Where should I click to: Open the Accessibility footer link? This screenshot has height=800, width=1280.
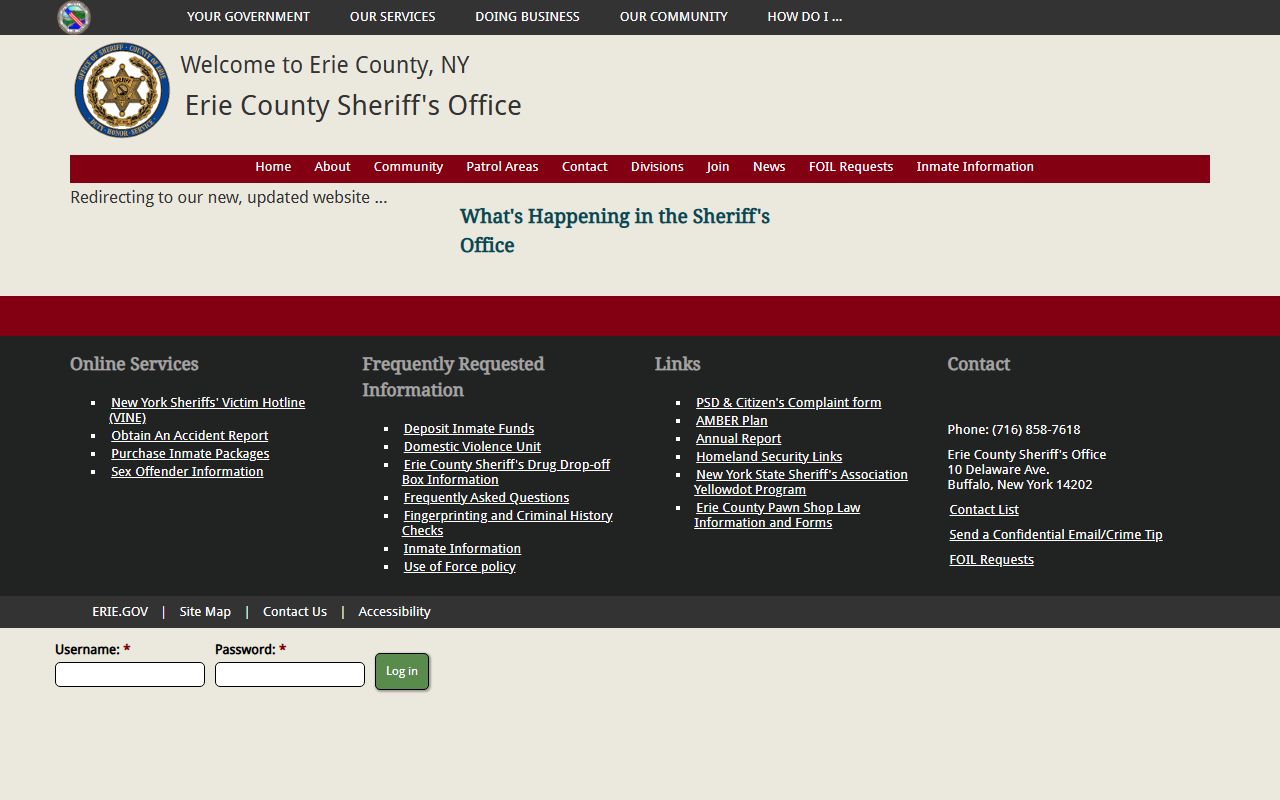click(x=394, y=612)
